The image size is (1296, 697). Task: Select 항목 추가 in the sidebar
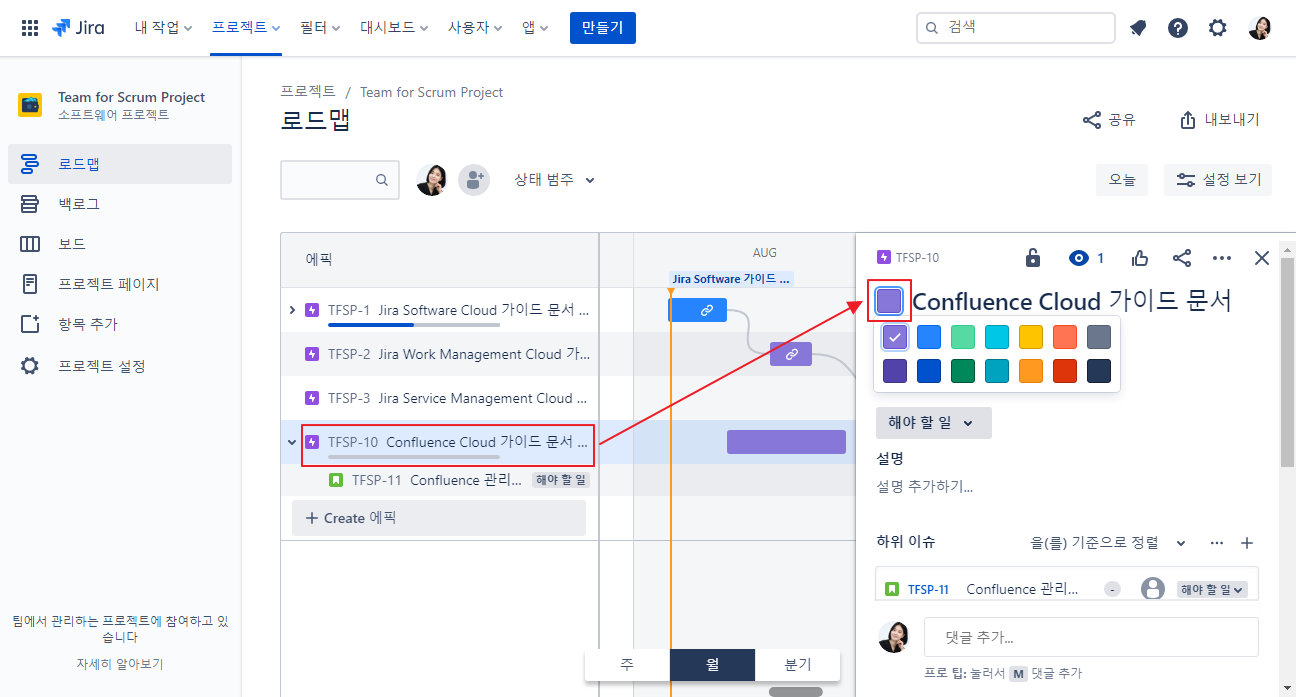pyautogui.click(x=120, y=324)
